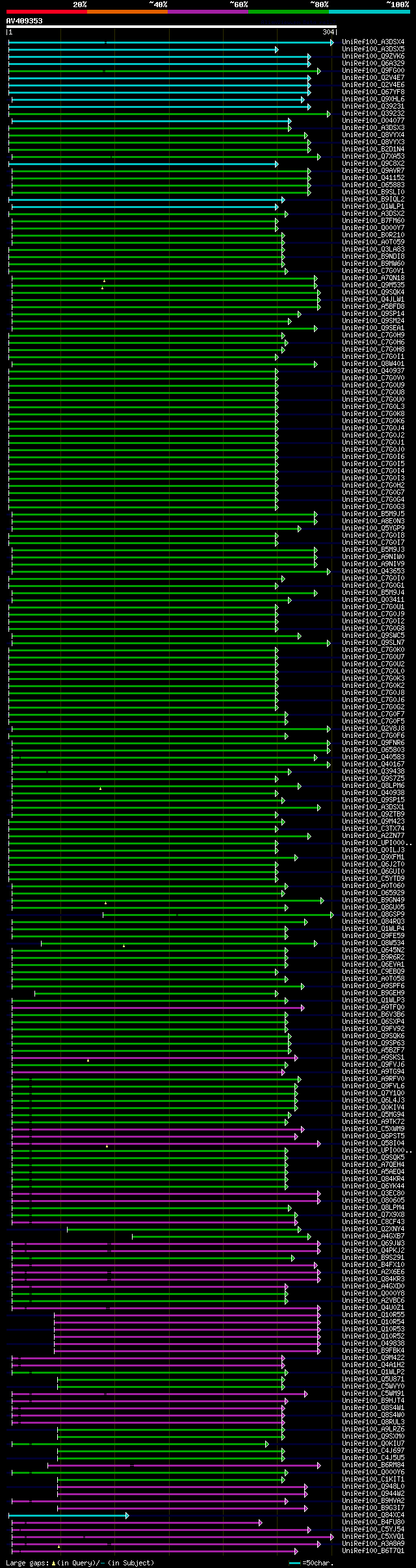This screenshot has height=1568, width=416.
Task: Click the short cyan bar for UniRef100_Q84XC4
Action: [68, 1515]
